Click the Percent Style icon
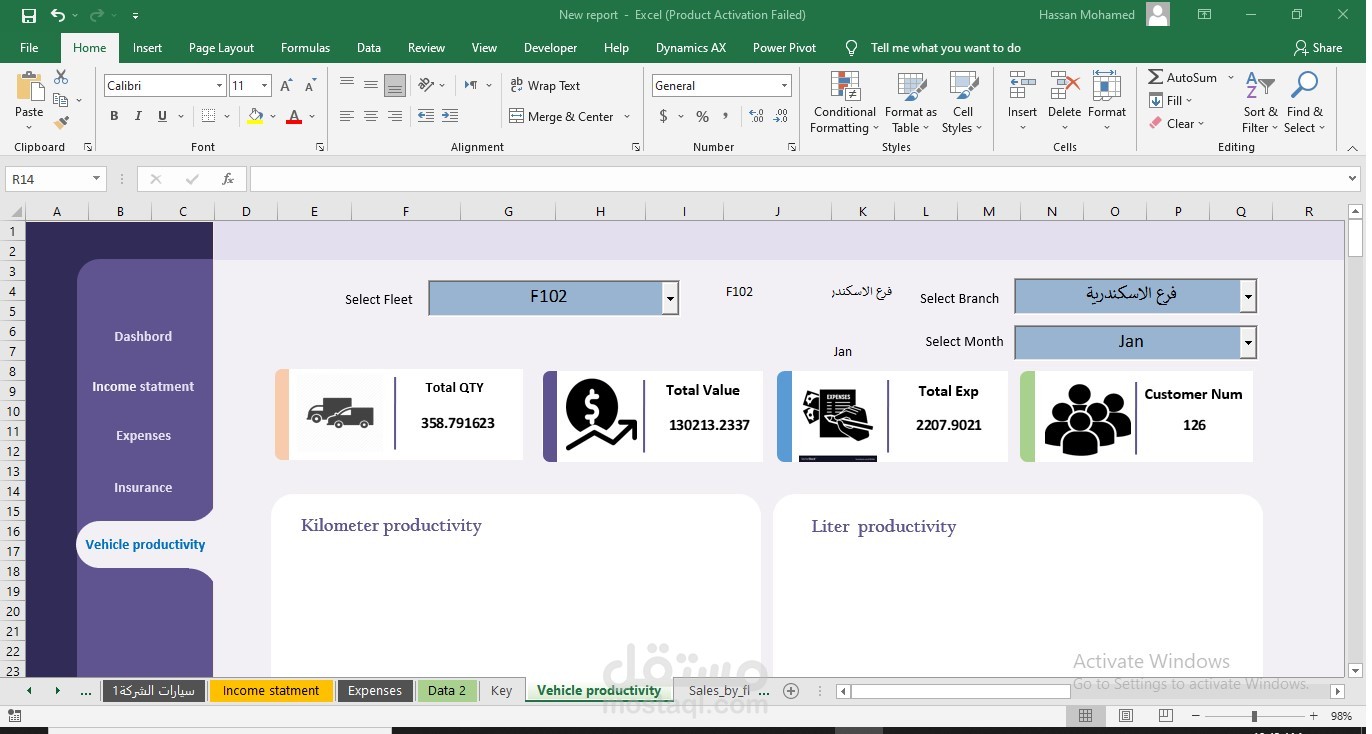The width and height of the screenshot is (1372, 734). tap(702, 116)
